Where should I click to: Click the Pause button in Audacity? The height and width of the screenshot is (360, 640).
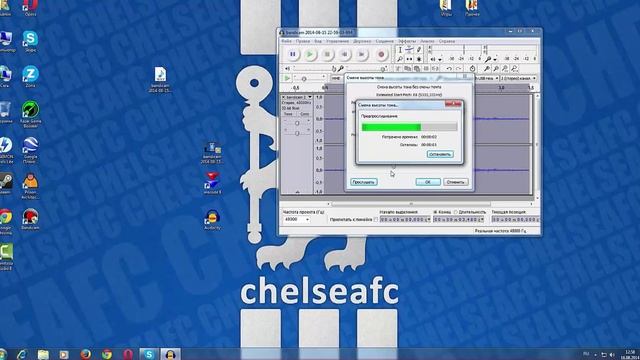coord(293,54)
